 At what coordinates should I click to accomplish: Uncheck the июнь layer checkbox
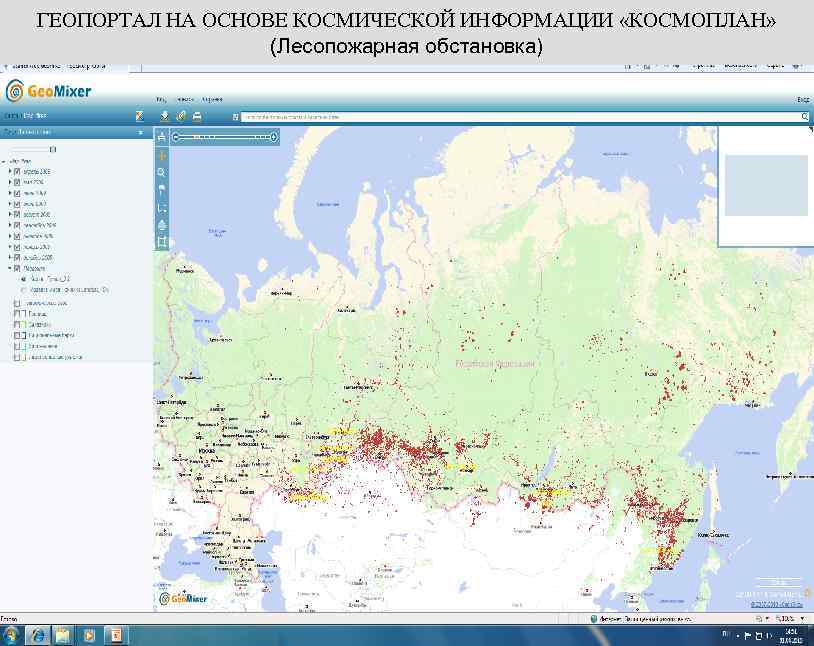tap(17, 193)
